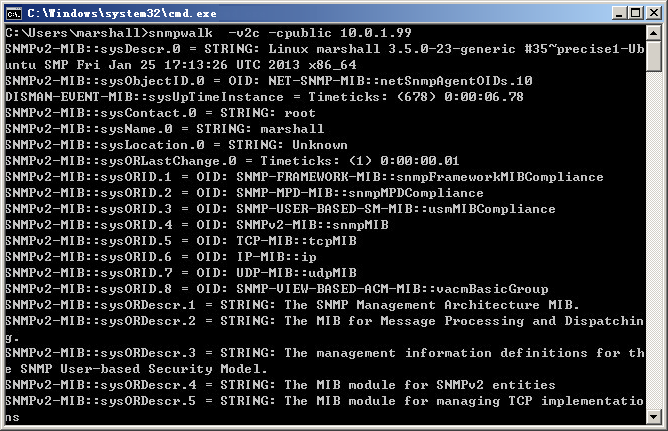Image resolution: width=668 pixels, height=431 pixels.
Task: Click the sysName.0 marshall line
Action: click(x=164, y=129)
